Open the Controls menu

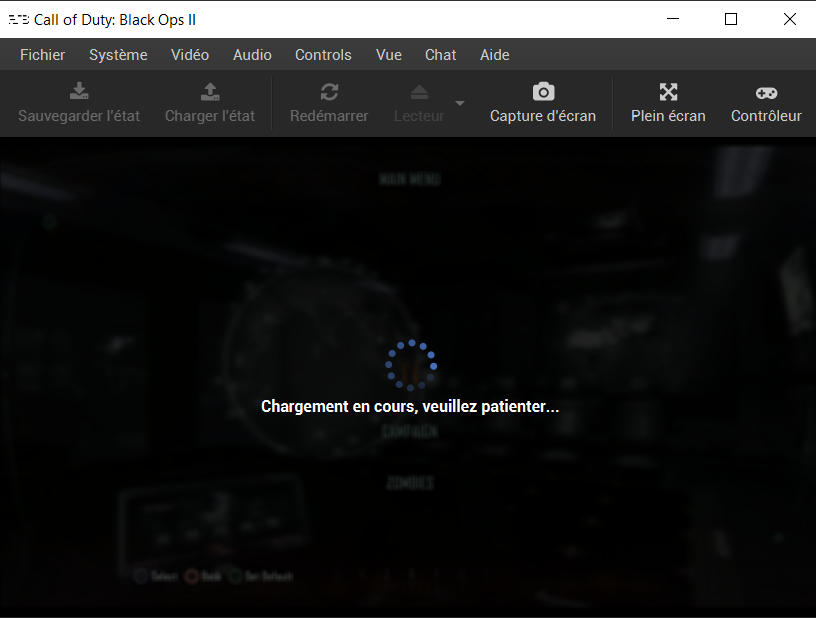(323, 55)
